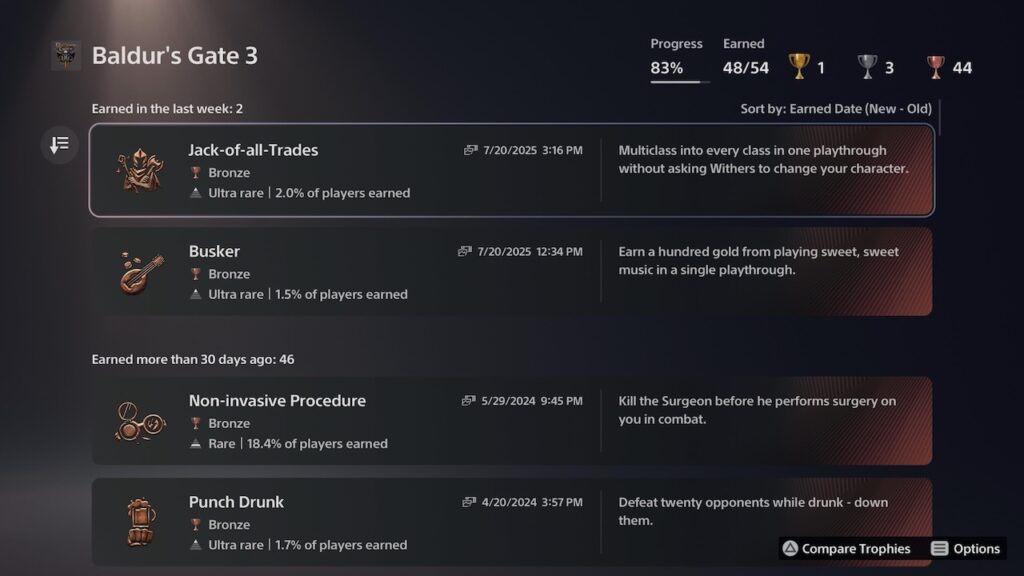The image size is (1024, 576).
Task: Click the Jack-of-all-Trades trophy description text
Action: click(763, 159)
